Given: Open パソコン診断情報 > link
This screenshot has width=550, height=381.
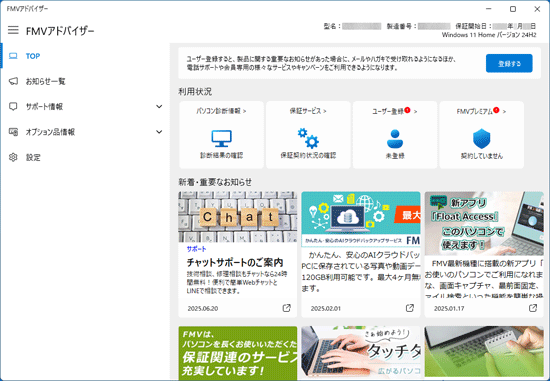Looking at the screenshot, I should [221, 111].
